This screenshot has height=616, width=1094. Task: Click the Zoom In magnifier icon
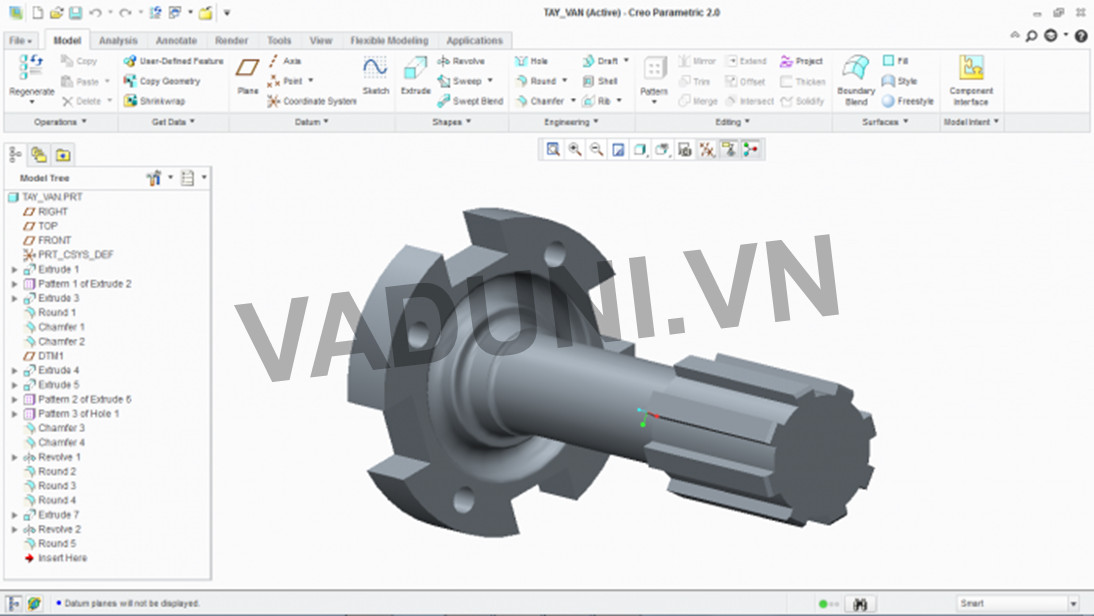pyautogui.click(x=573, y=151)
